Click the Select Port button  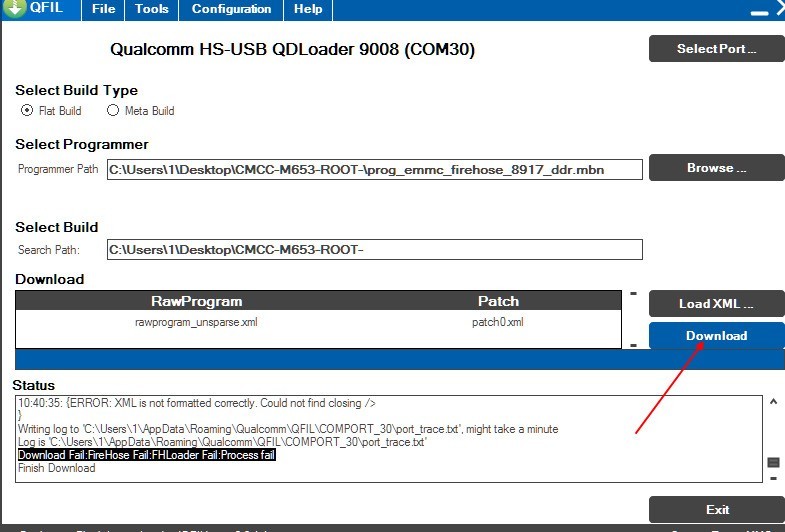tap(716, 49)
